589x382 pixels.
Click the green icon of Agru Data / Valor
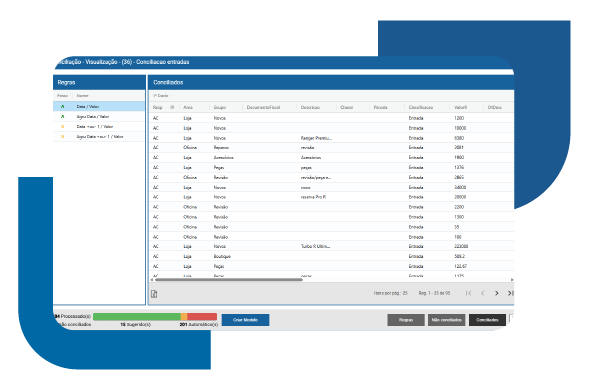[63, 117]
